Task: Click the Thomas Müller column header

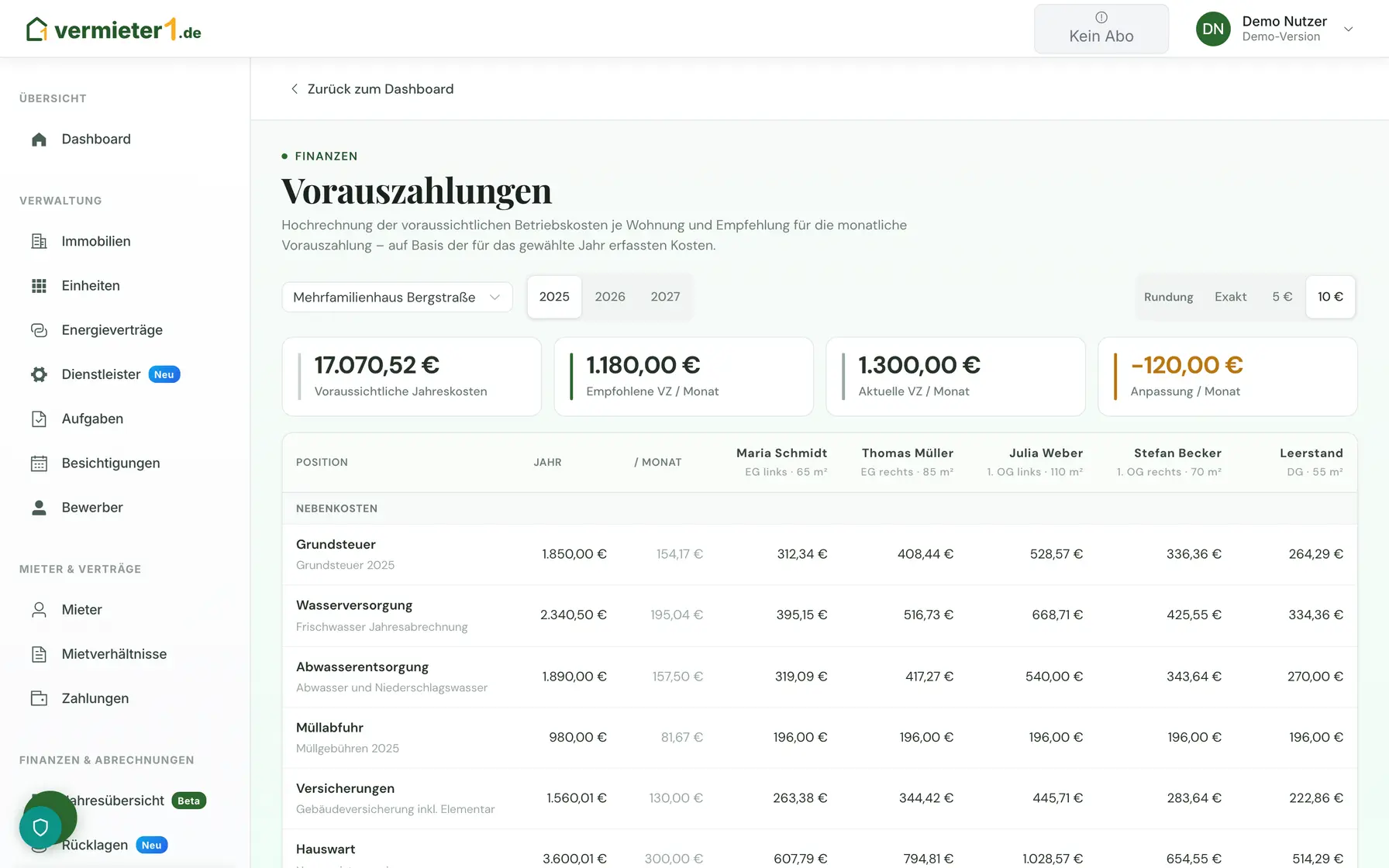Action: click(x=907, y=462)
